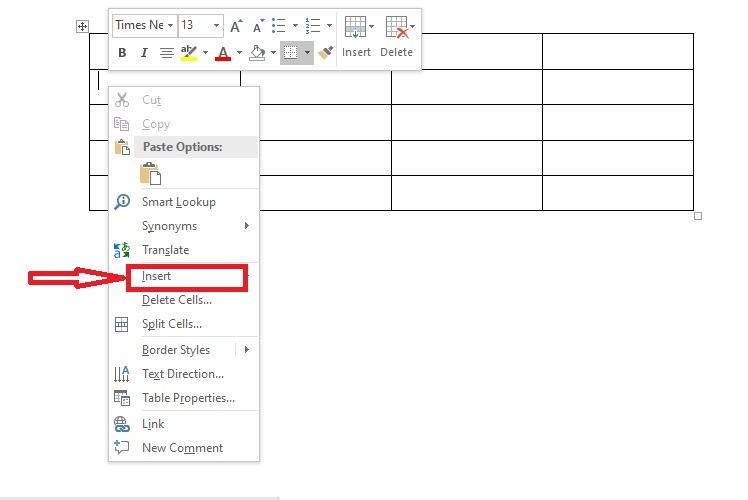Expand the Insert table dropdown arrow
The width and height of the screenshot is (748, 500).
point(372,27)
